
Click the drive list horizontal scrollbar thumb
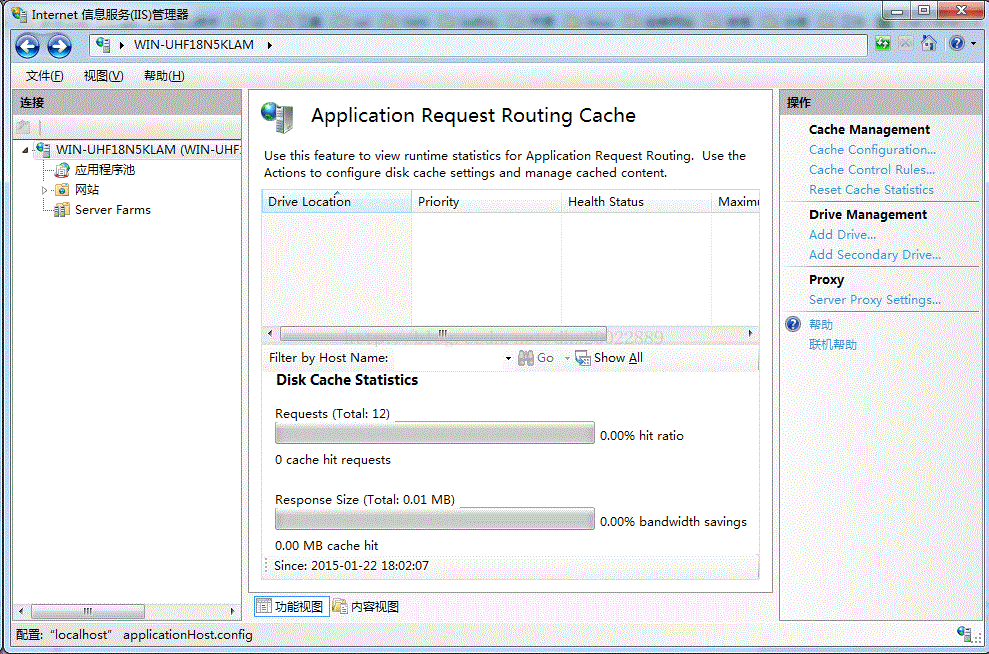pyautogui.click(x=443, y=333)
